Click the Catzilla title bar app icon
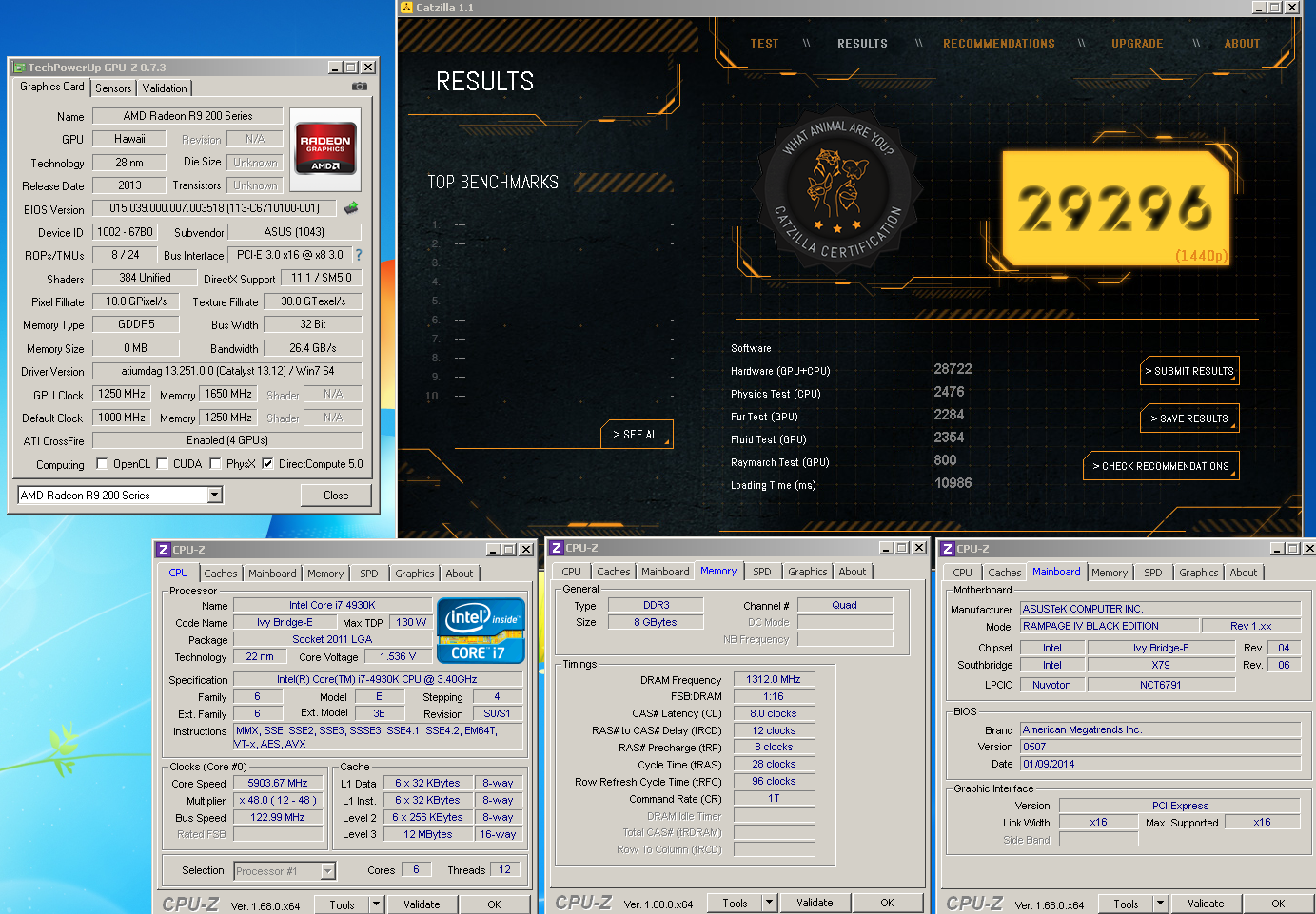Viewport: 1316px width, 914px height. [x=406, y=7]
